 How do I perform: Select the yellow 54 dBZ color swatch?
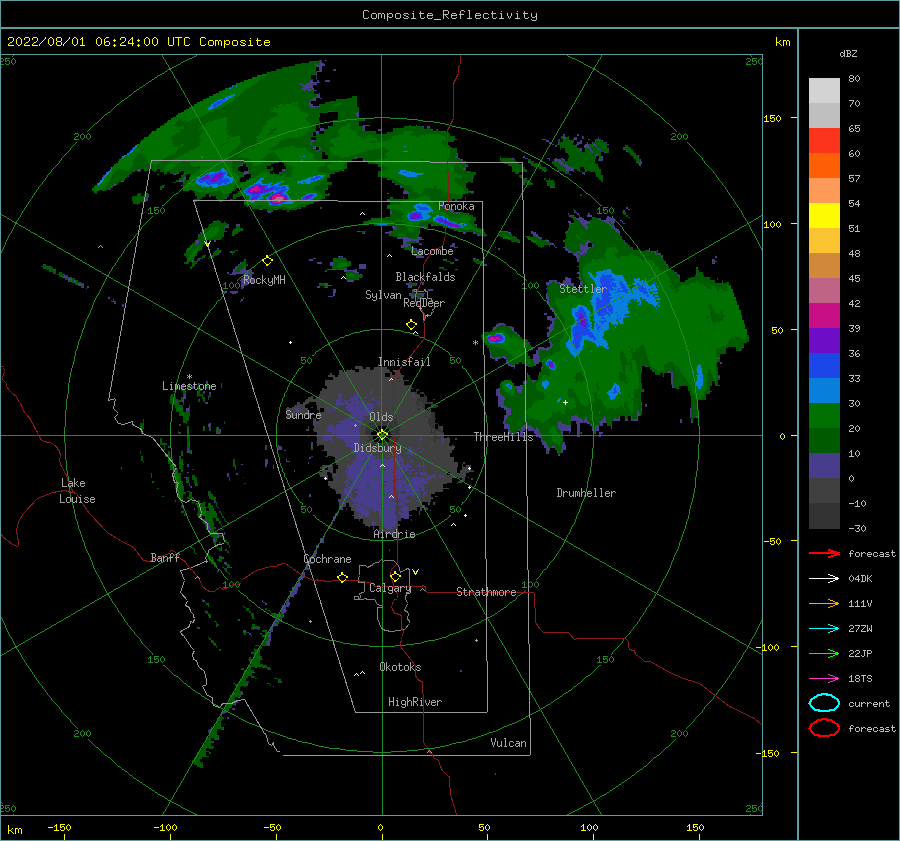click(x=824, y=216)
